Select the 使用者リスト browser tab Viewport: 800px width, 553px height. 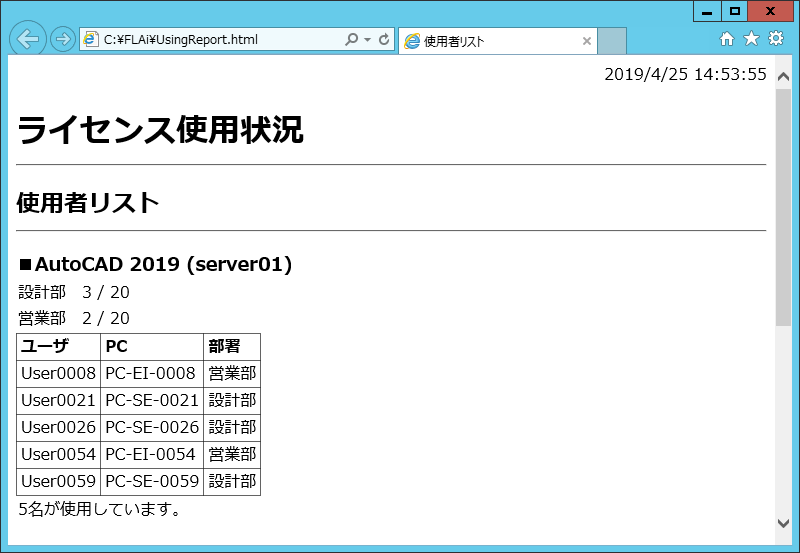tap(497, 41)
